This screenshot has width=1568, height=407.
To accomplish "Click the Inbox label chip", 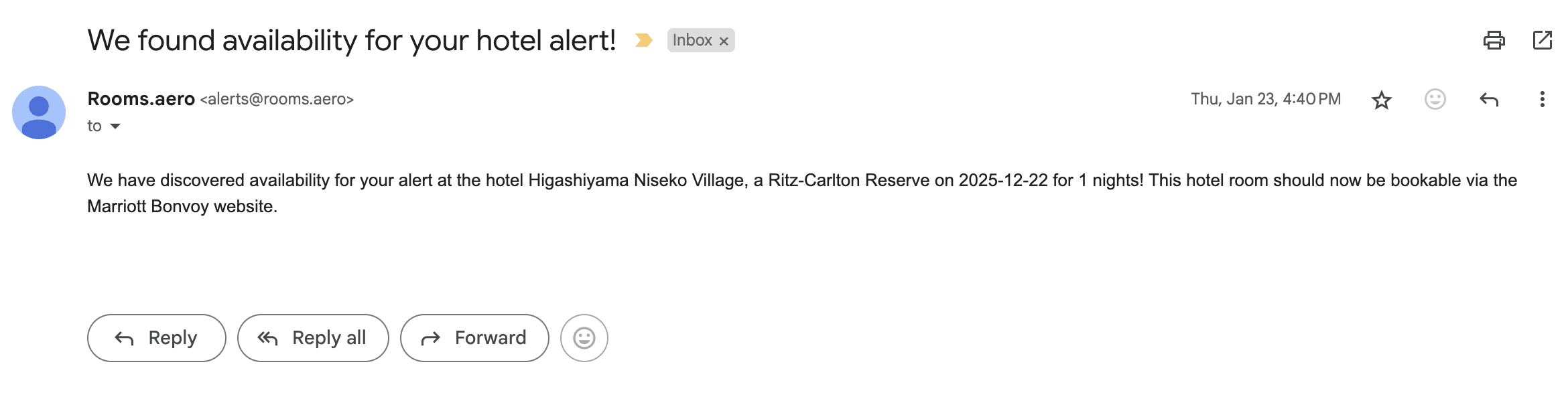I will tap(692, 41).
